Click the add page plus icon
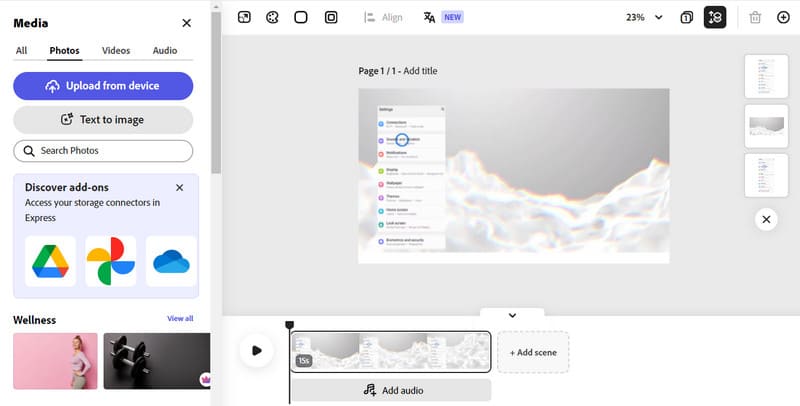This screenshot has width=800, height=406. (783, 17)
